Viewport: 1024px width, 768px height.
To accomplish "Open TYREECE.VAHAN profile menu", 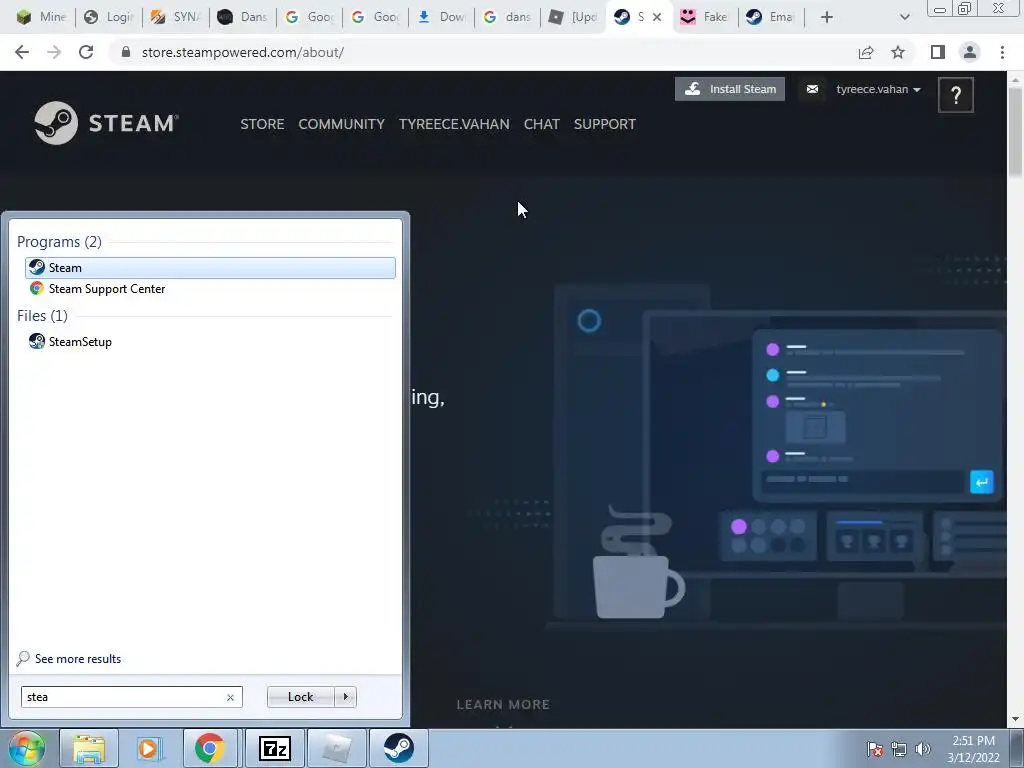I will click(454, 124).
